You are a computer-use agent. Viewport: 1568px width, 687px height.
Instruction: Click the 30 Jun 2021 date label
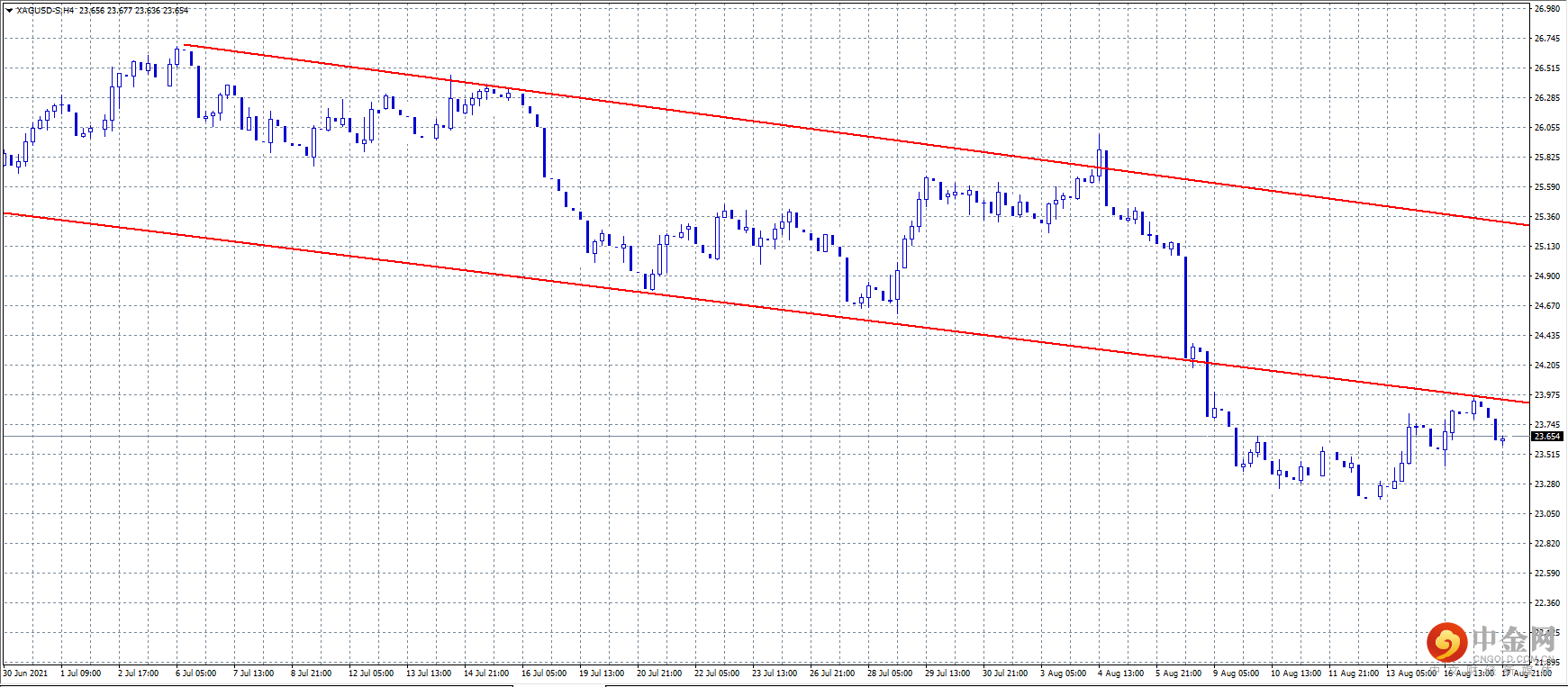click(x=25, y=673)
